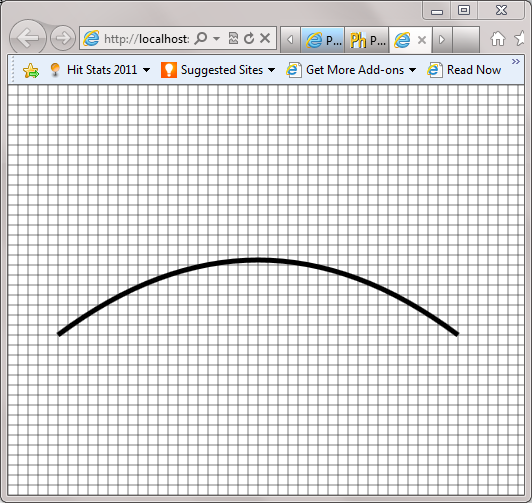The width and height of the screenshot is (532, 503).
Task: Go back to the previous page
Action: [28, 38]
